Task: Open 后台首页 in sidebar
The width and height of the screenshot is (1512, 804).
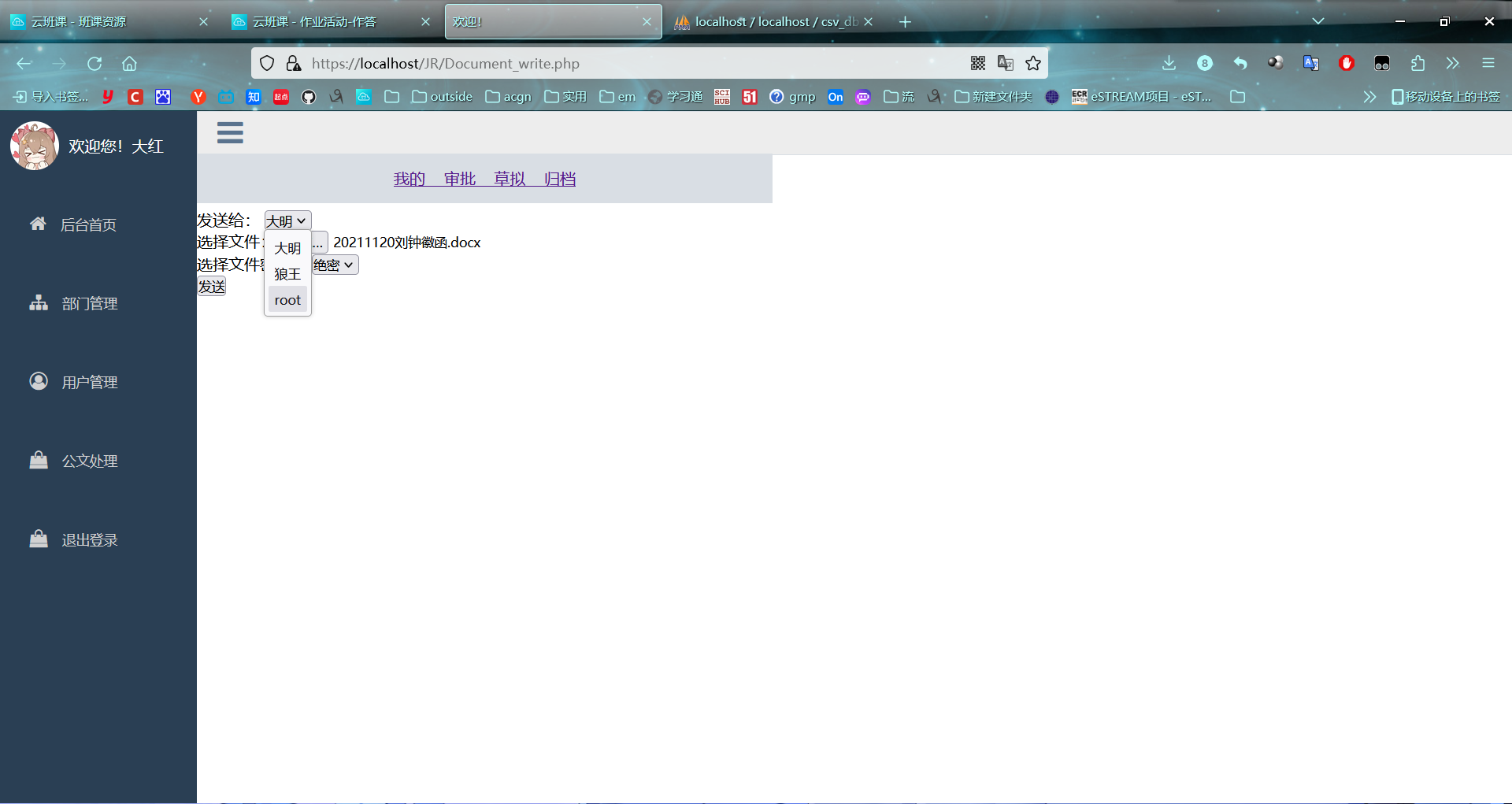Action: 89,225
